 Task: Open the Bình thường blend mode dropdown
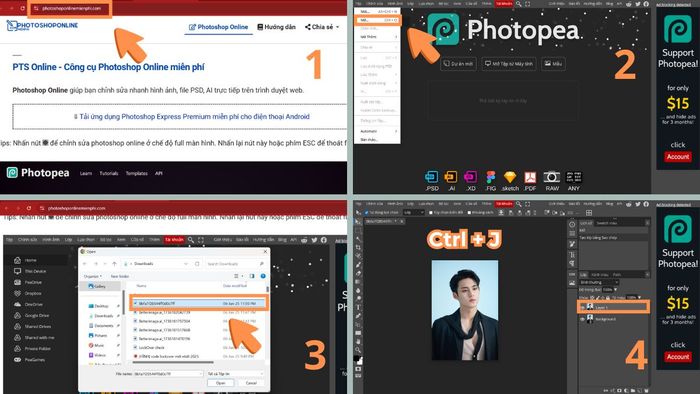point(599,282)
